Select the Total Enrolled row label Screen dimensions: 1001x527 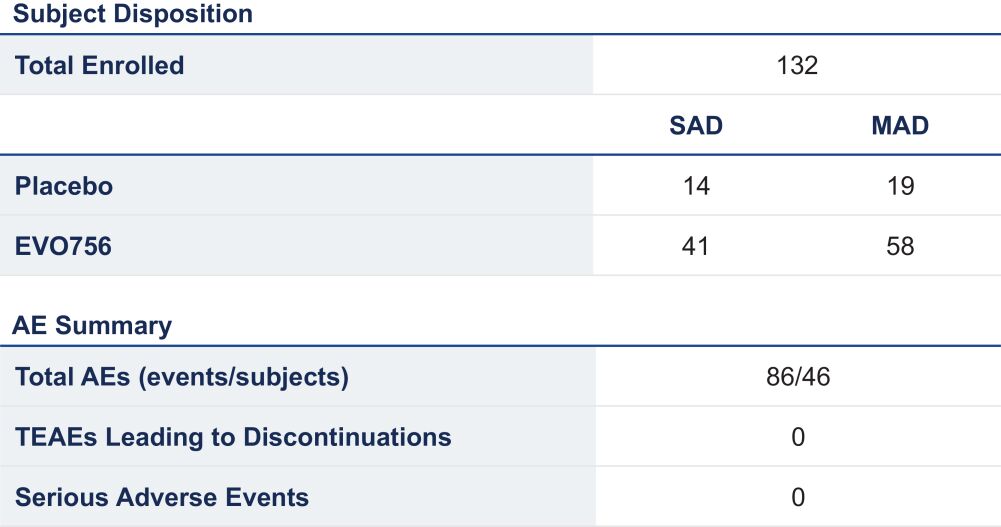click(100, 66)
